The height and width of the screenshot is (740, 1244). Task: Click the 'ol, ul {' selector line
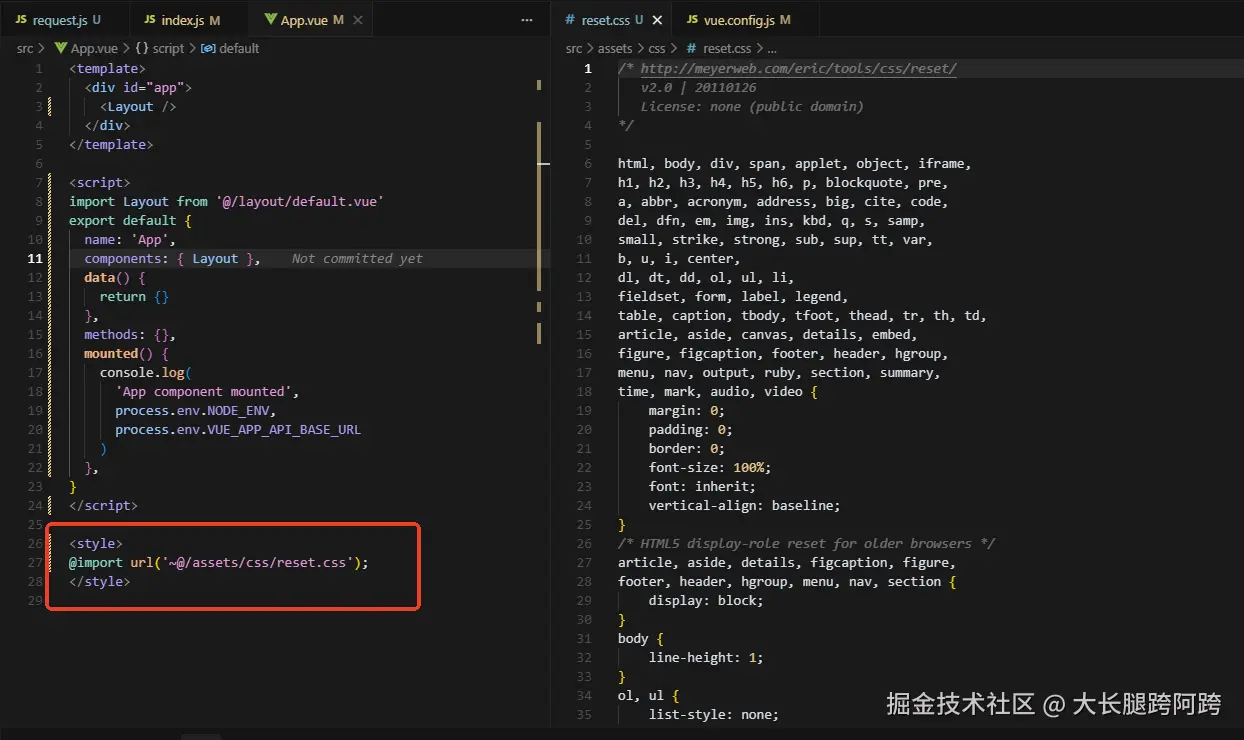tap(649, 695)
